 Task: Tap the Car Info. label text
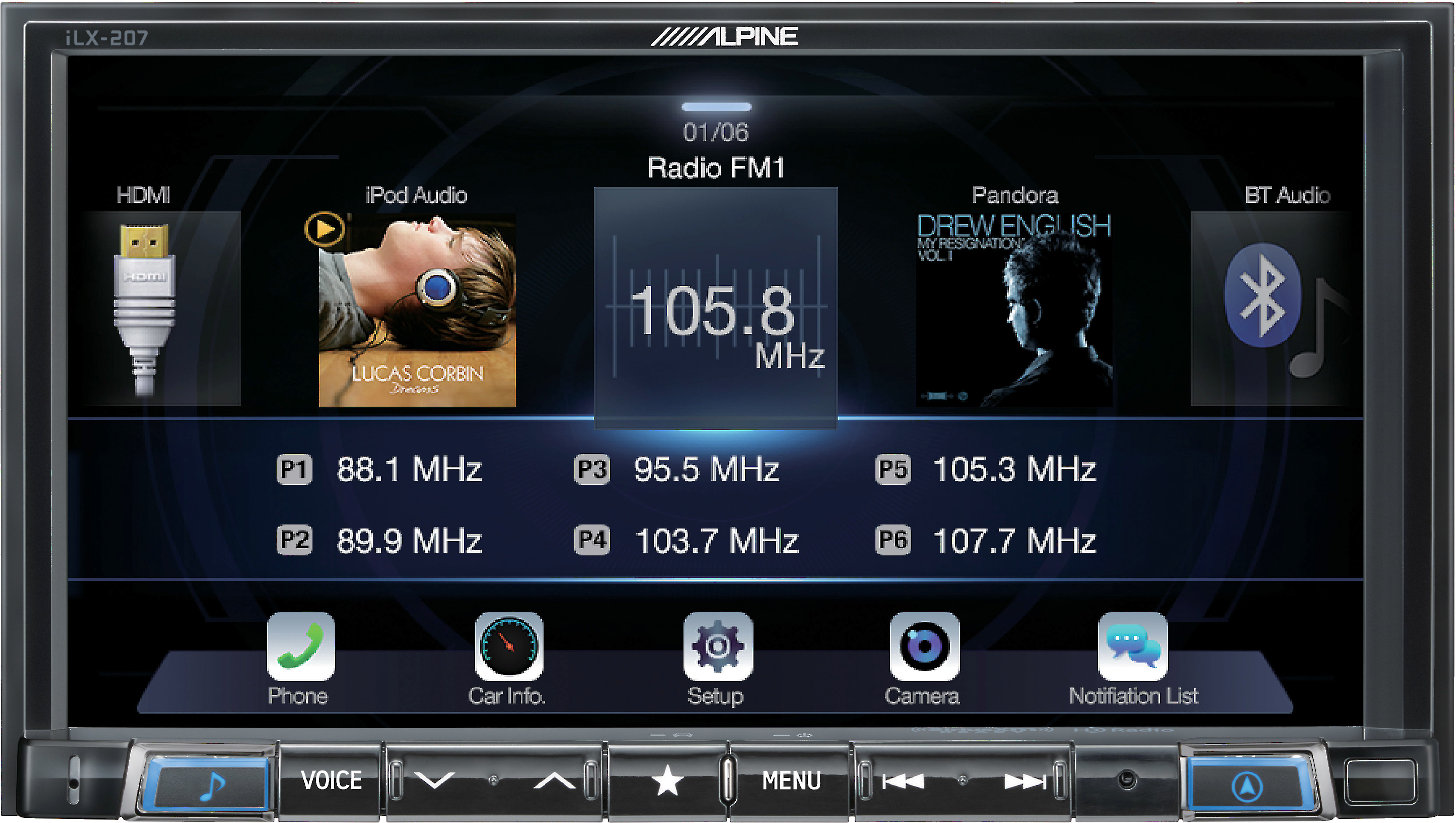(x=507, y=696)
